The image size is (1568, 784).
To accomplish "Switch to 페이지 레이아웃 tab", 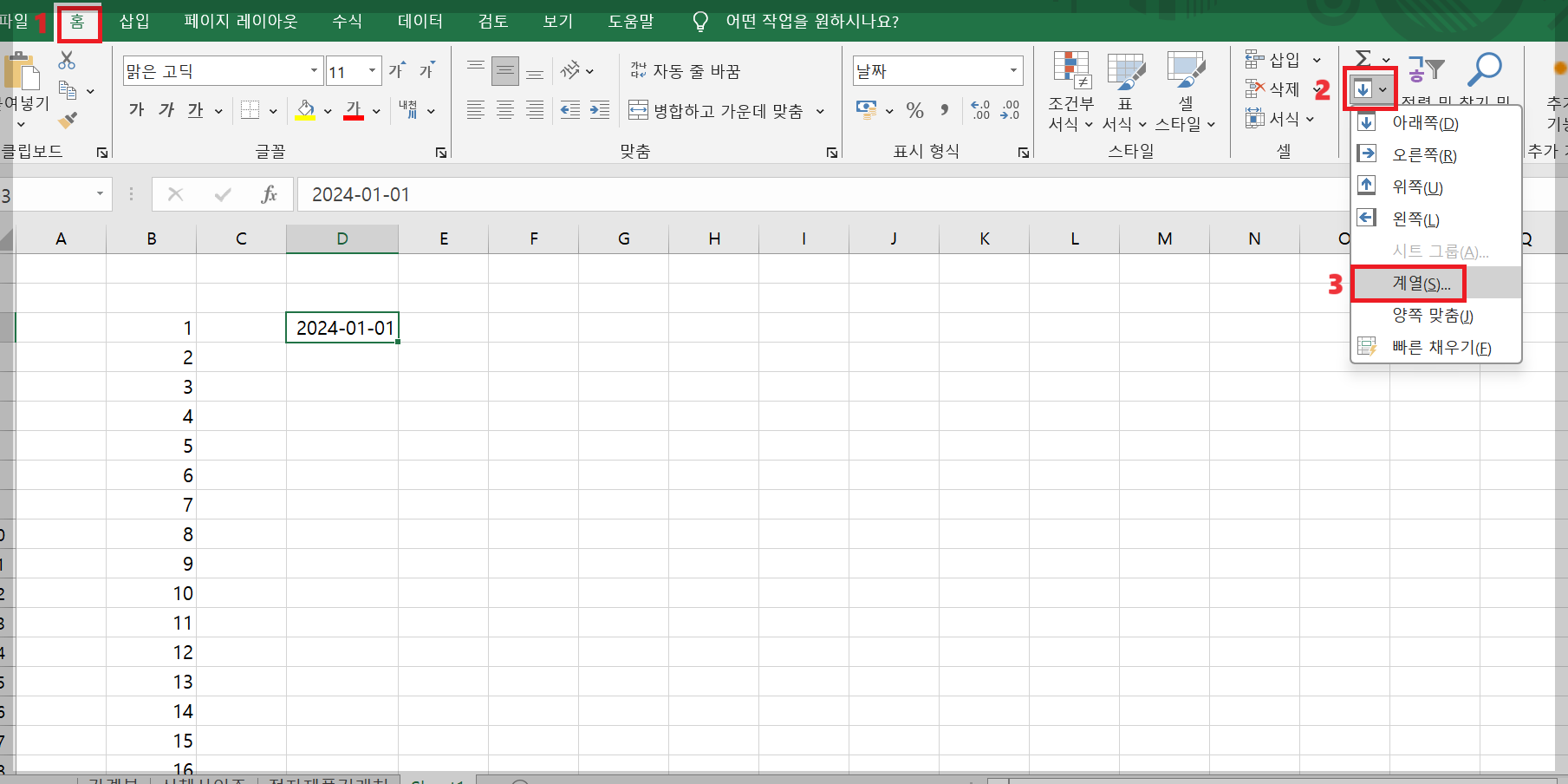I will click(x=240, y=21).
